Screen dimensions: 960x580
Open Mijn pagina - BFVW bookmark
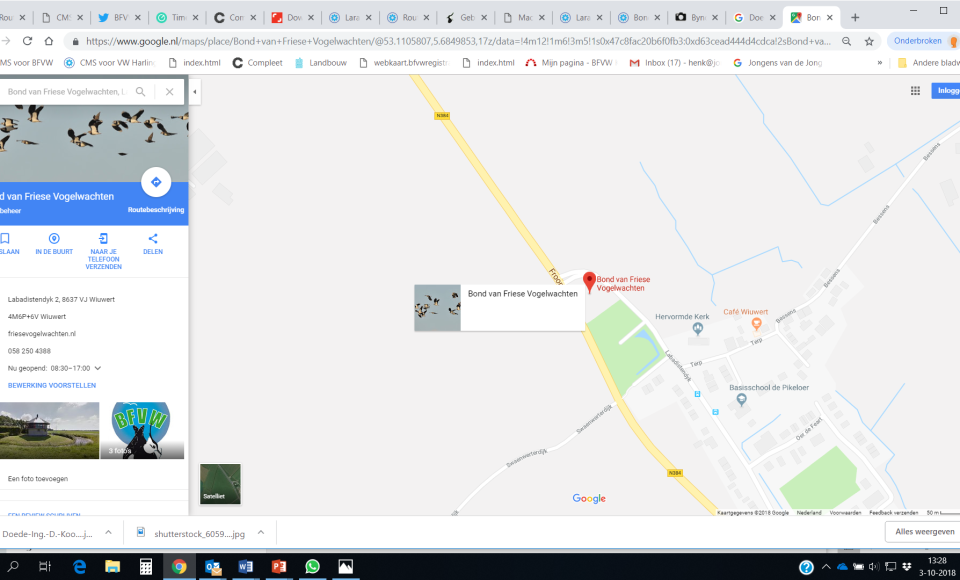pos(572,62)
